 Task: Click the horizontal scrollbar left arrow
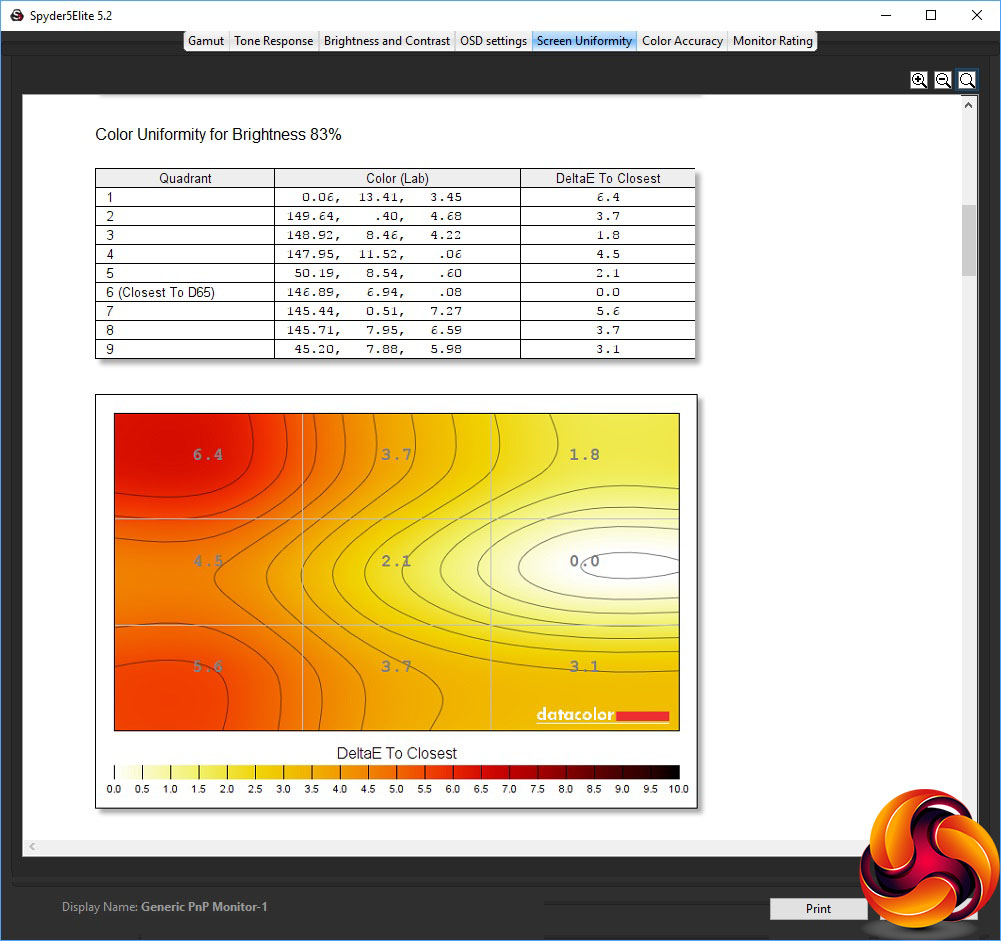pos(32,847)
